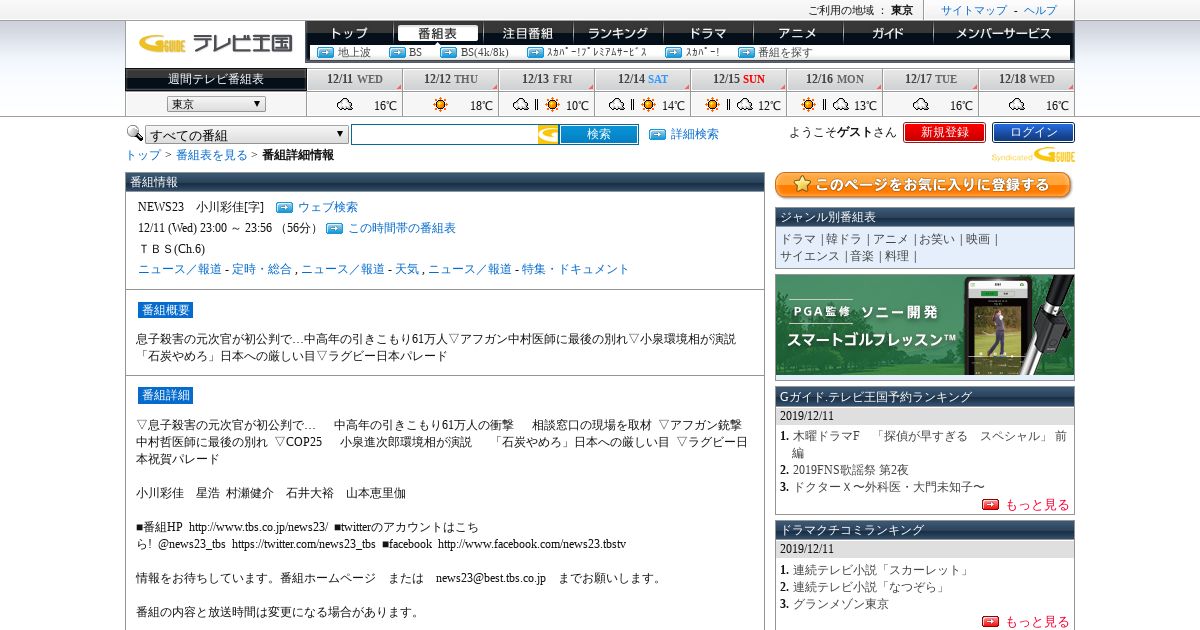Select the 12/15 SUN date column

pos(738,79)
